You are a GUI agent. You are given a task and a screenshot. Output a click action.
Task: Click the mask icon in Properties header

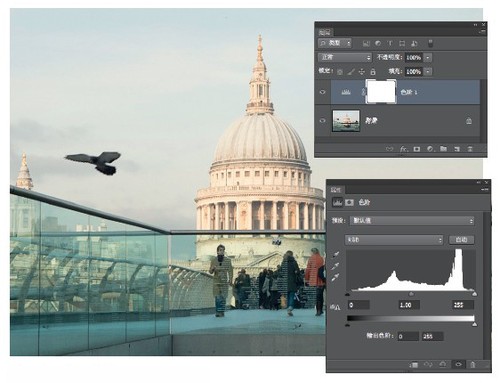point(349,202)
